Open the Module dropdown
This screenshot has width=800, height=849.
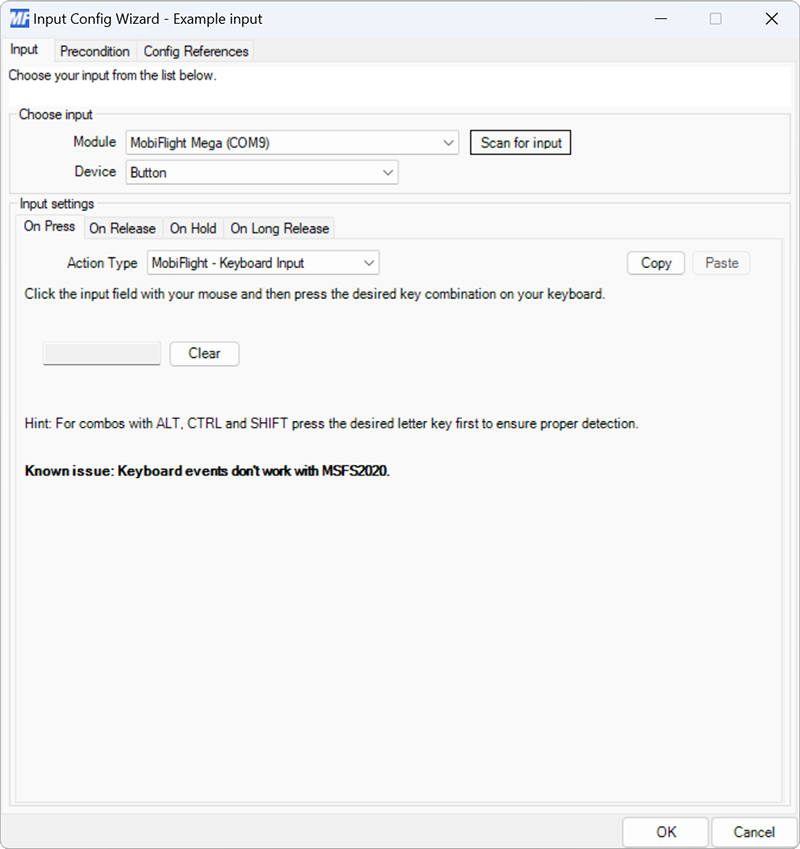[290, 142]
